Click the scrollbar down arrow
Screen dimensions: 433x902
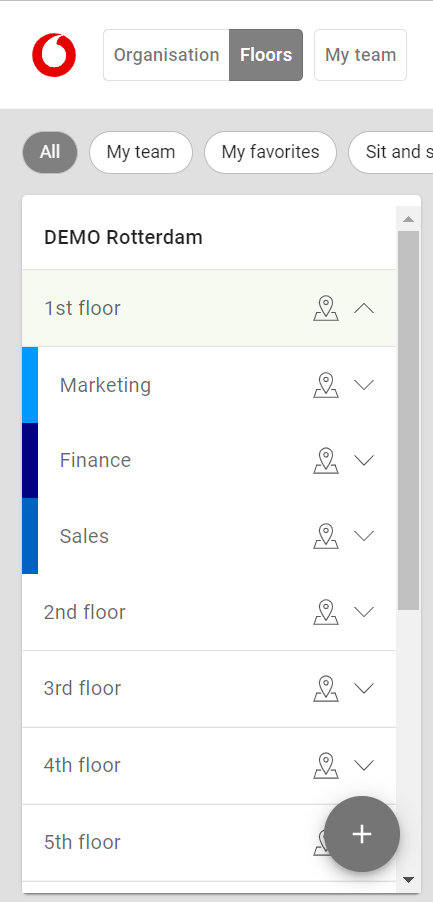[408, 880]
